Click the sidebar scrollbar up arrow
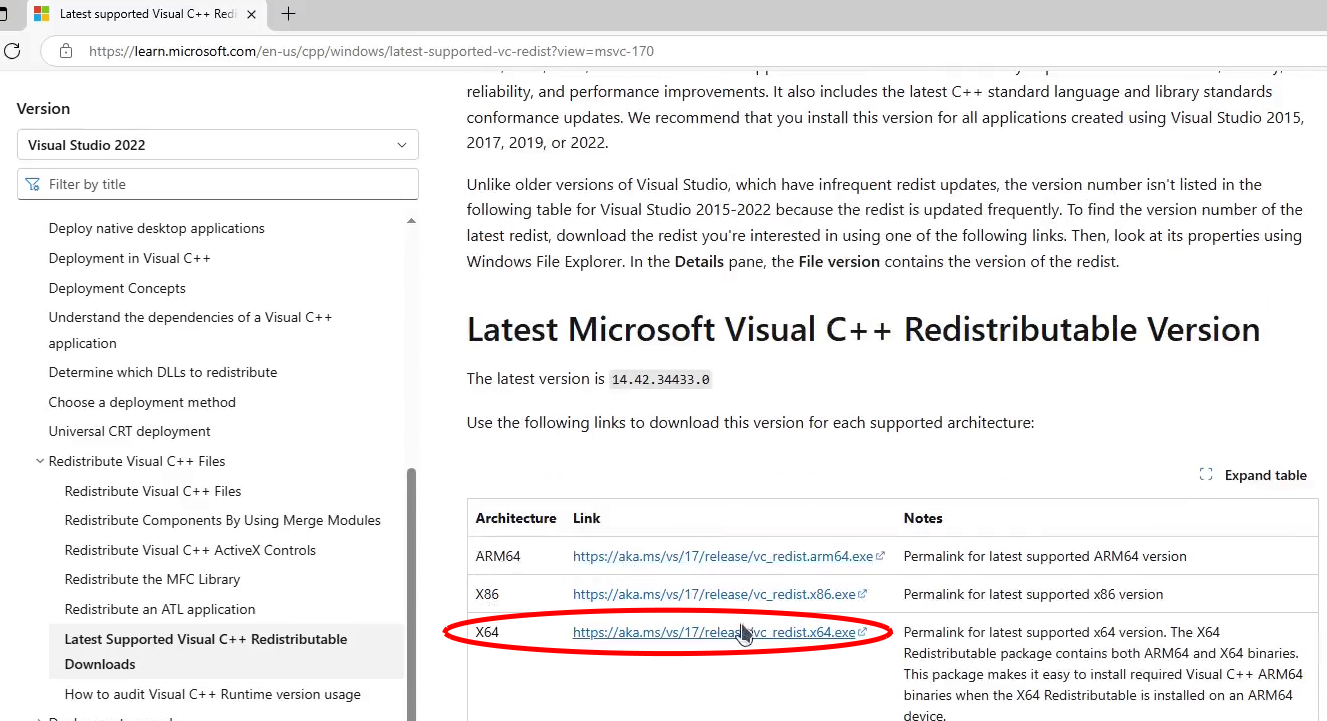The width and height of the screenshot is (1327, 721). (411, 220)
